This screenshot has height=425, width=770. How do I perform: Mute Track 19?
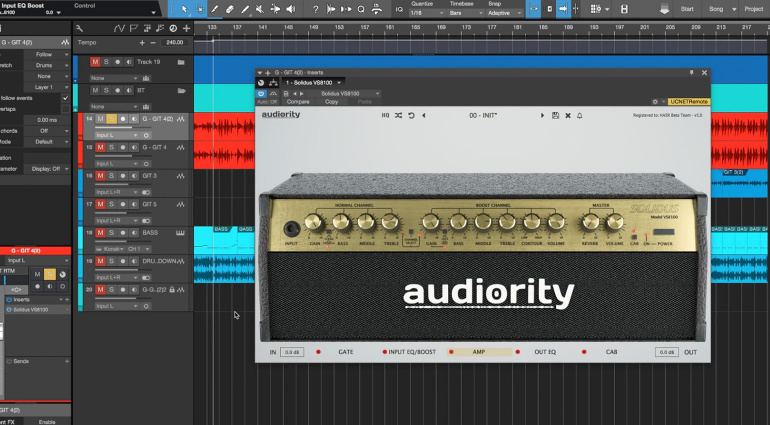pos(95,62)
